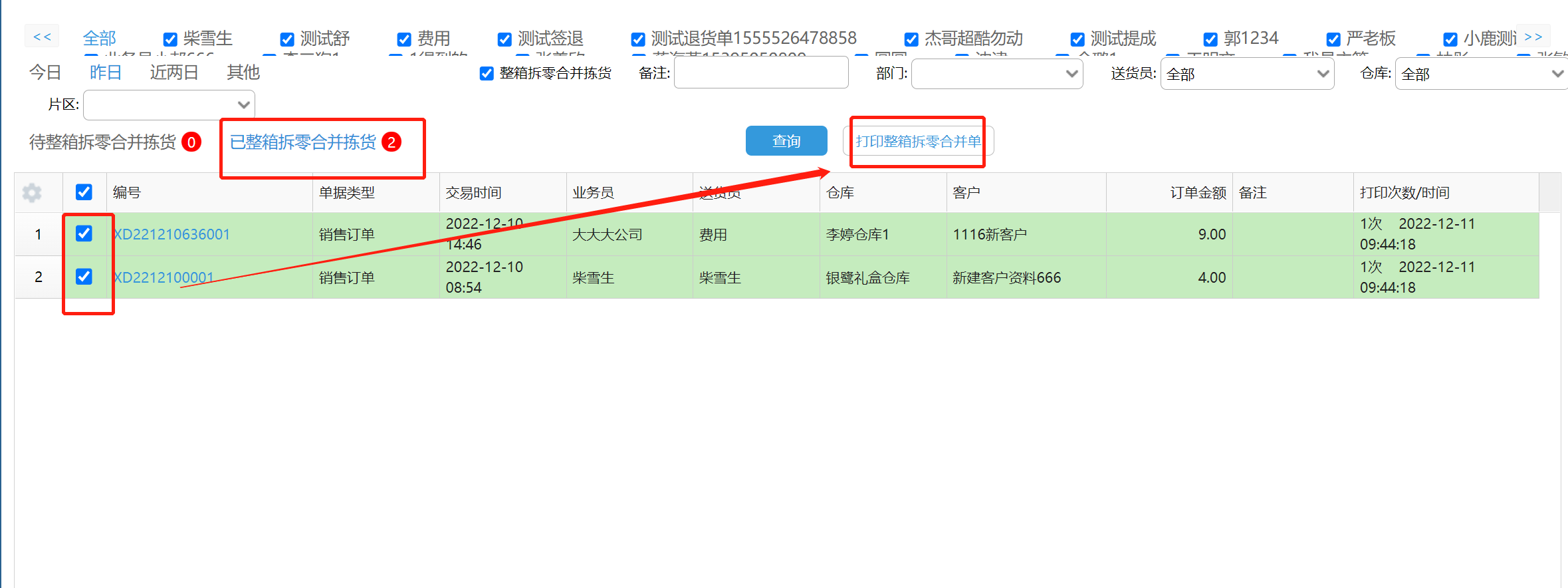The image size is (1568, 588).
Task: Filter by 昨日
Action: pyautogui.click(x=106, y=72)
